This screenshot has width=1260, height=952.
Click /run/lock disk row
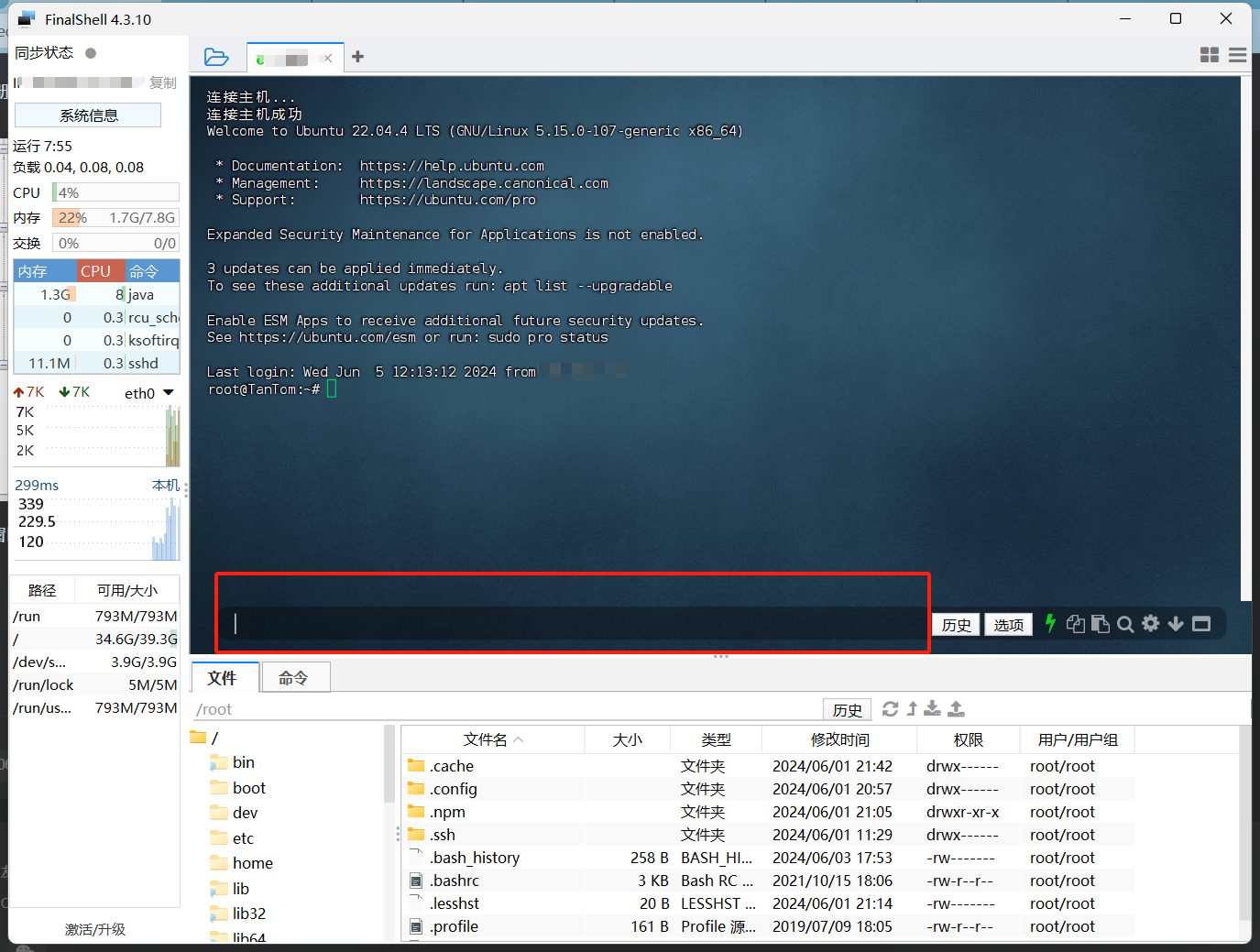[95, 685]
